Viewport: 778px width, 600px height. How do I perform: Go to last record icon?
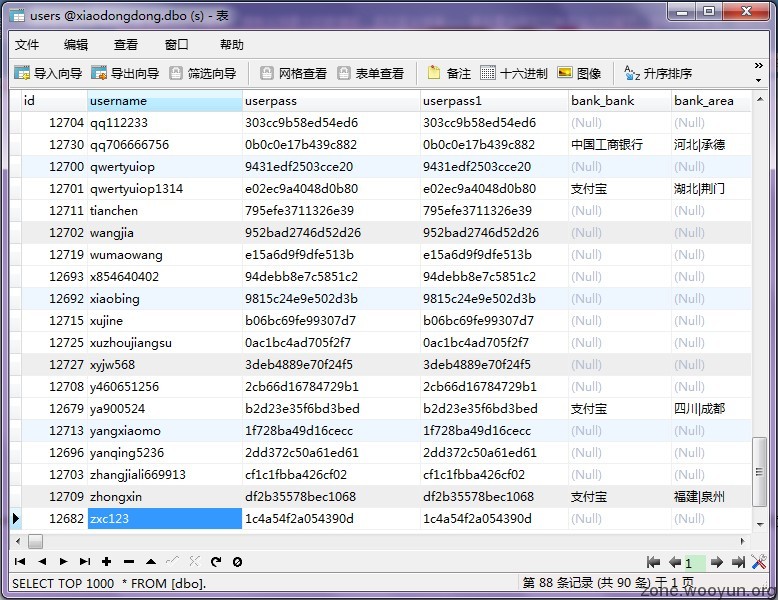85,561
